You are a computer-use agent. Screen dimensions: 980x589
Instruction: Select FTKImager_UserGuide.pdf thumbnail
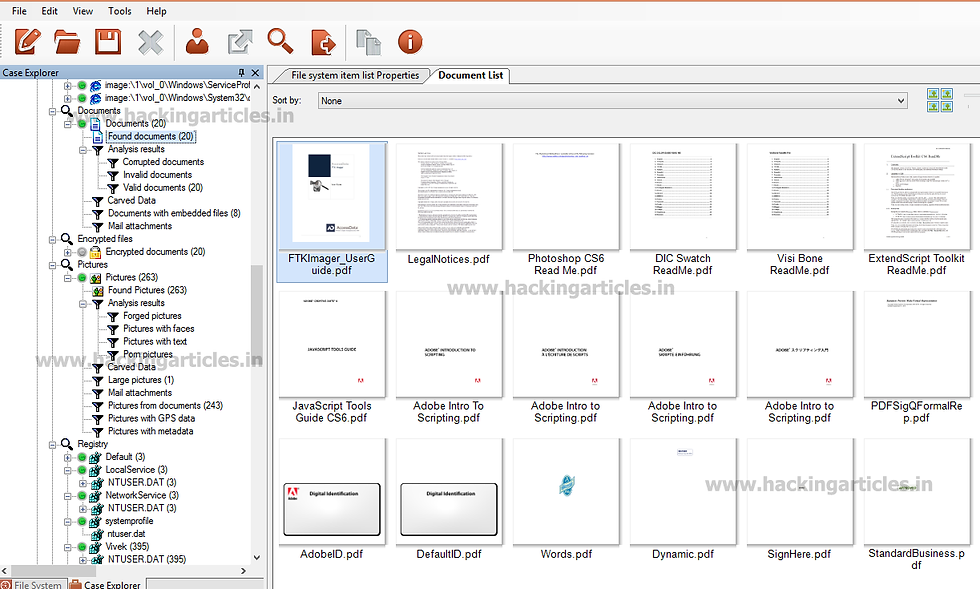pos(332,211)
